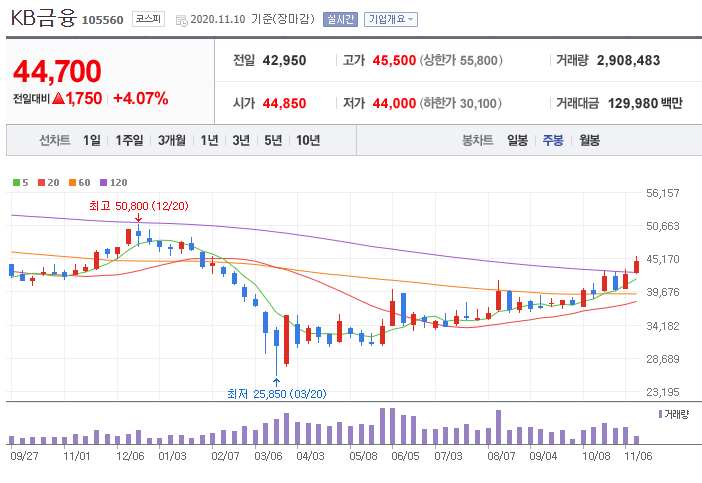
Task: Click the purple 120 moving average legend
Action: 114,183
